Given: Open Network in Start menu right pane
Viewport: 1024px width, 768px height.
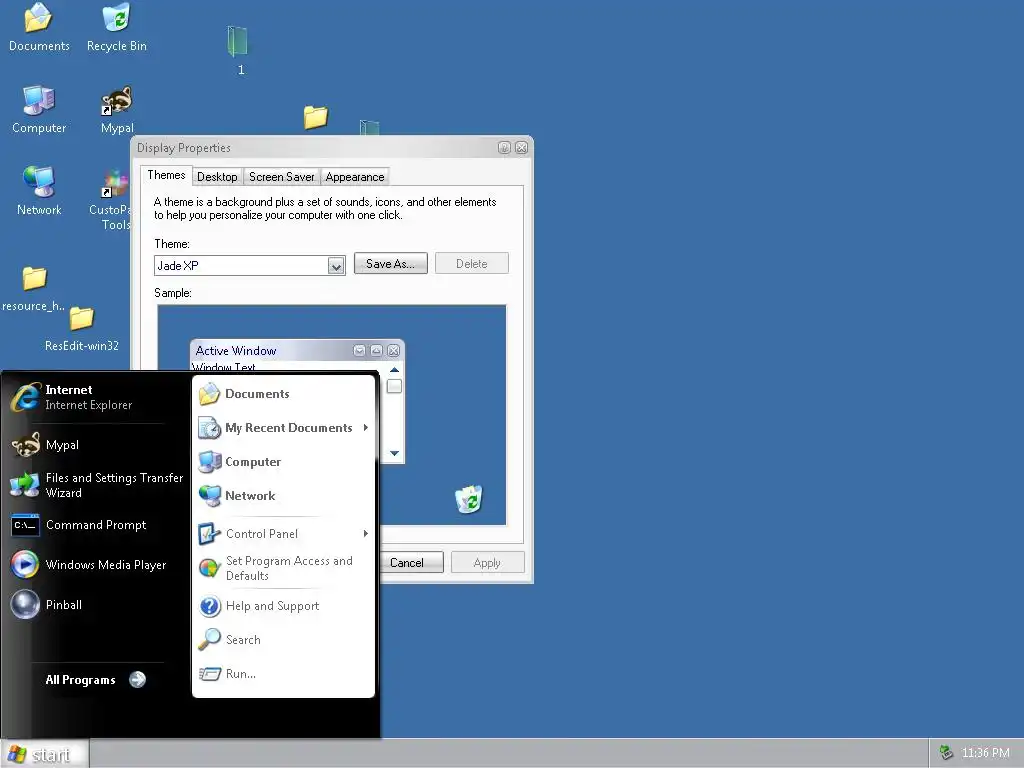Looking at the screenshot, I should coord(283,496).
